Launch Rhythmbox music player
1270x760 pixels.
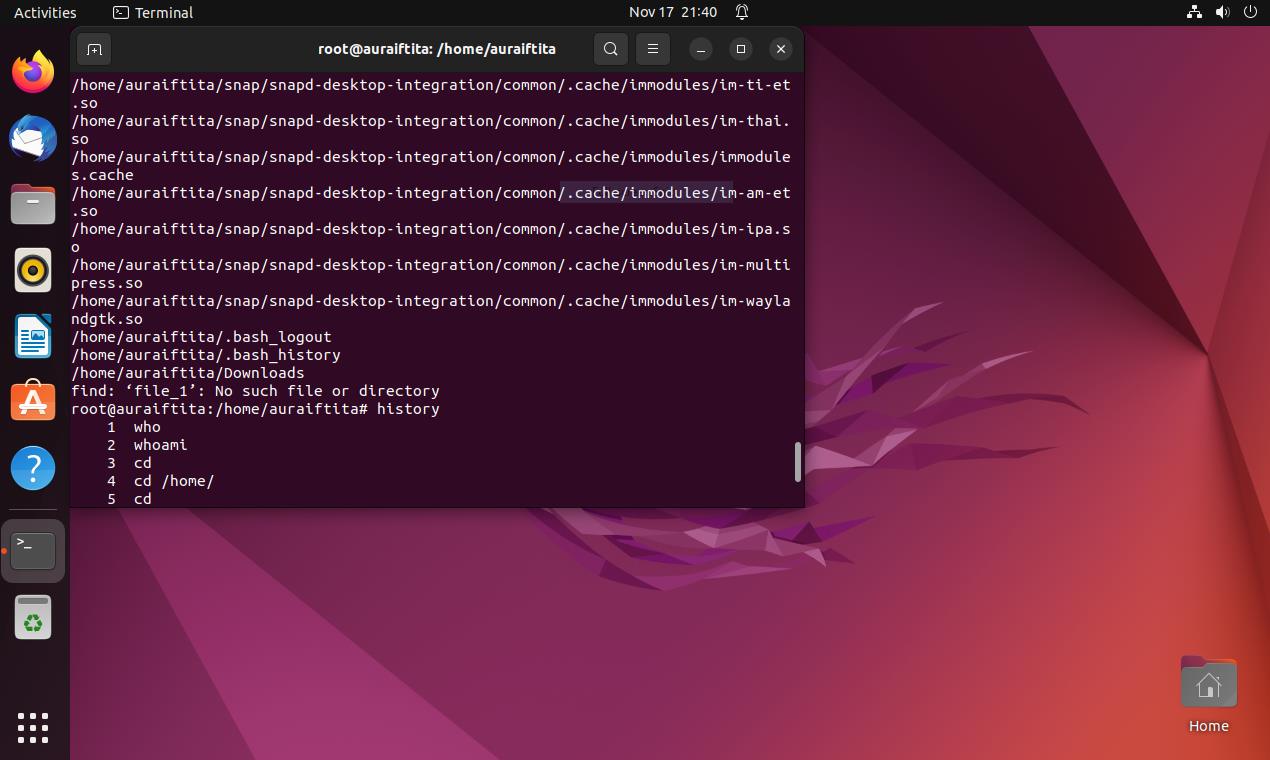point(33,270)
